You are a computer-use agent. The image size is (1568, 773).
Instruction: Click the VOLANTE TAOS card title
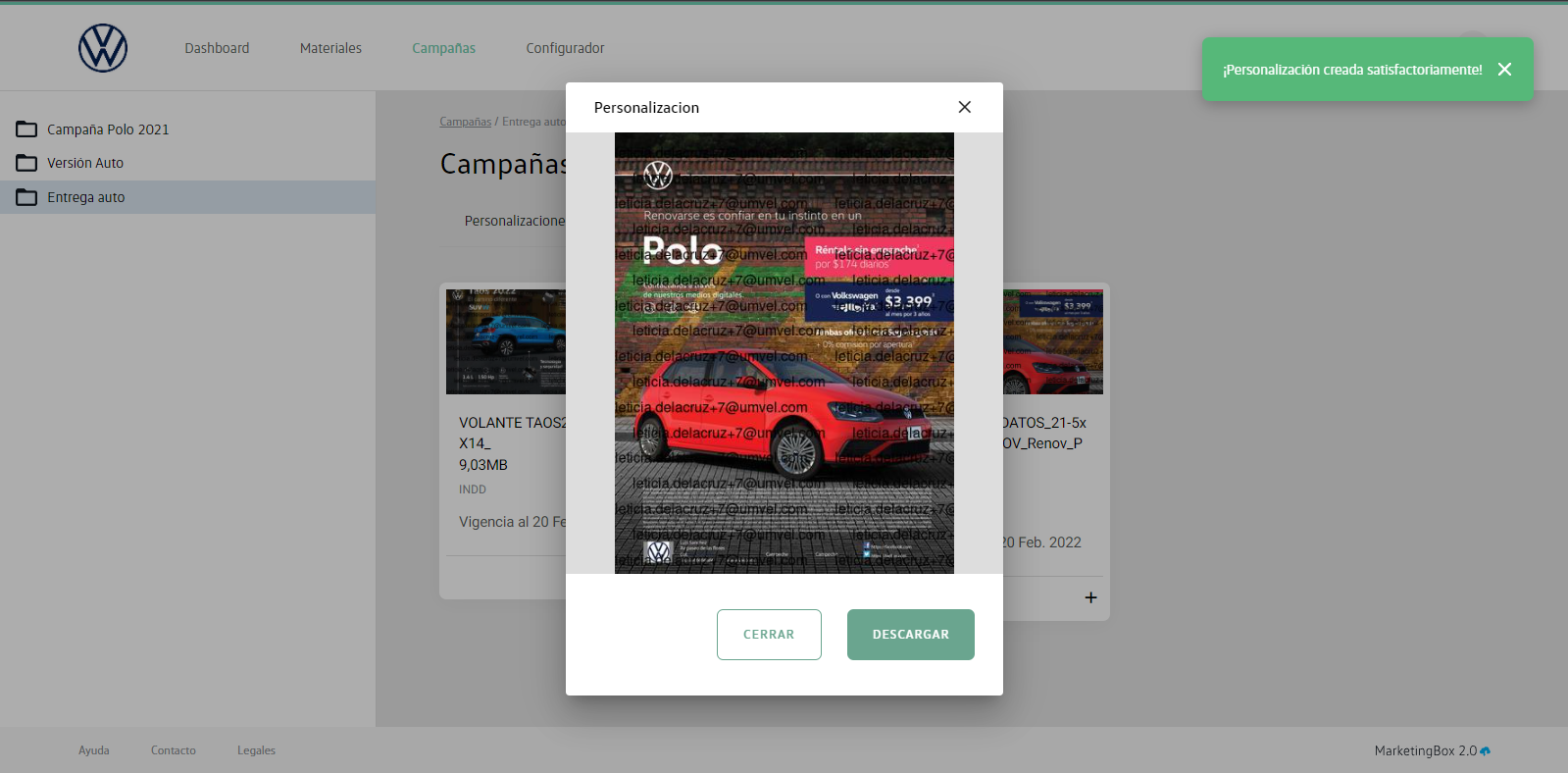(512, 433)
